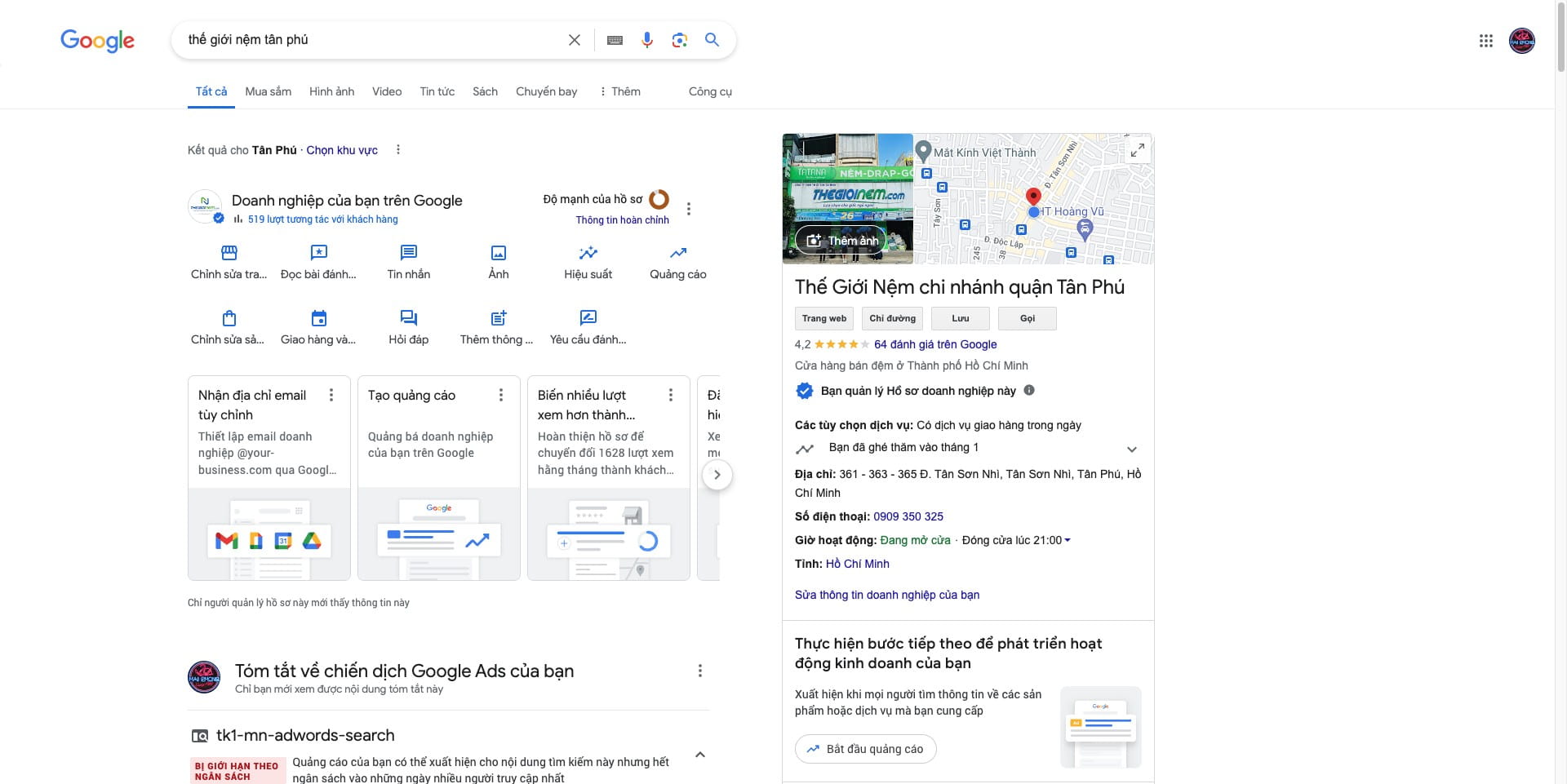Switch to Sách tab
The height and width of the screenshot is (784, 1567).
pyautogui.click(x=485, y=91)
